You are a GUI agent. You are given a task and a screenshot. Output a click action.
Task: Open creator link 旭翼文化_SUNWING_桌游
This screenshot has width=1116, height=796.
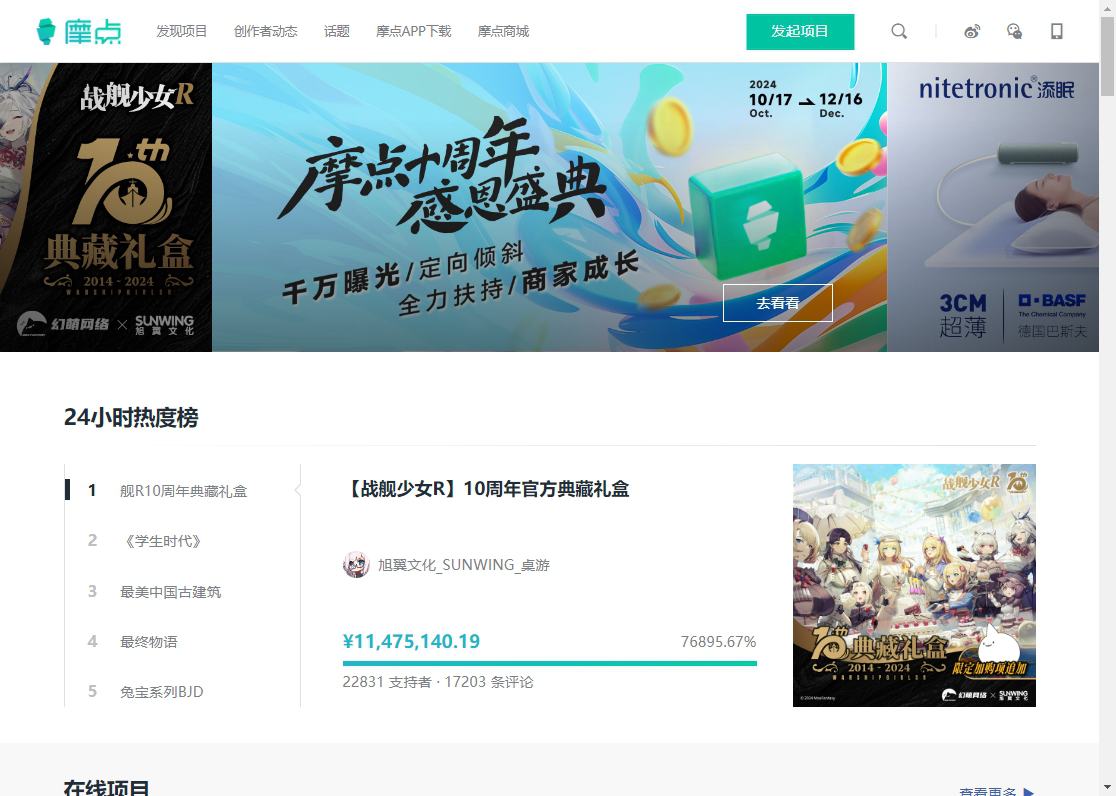click(463, 565)
